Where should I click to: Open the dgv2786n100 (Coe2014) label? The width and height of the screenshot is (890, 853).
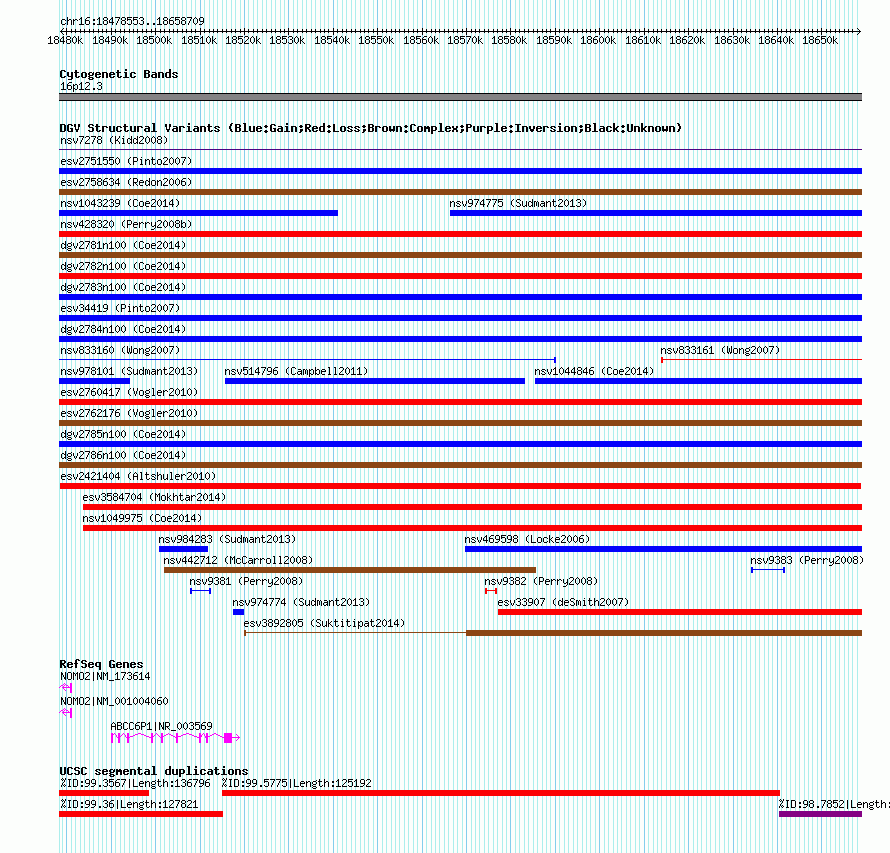123,455
